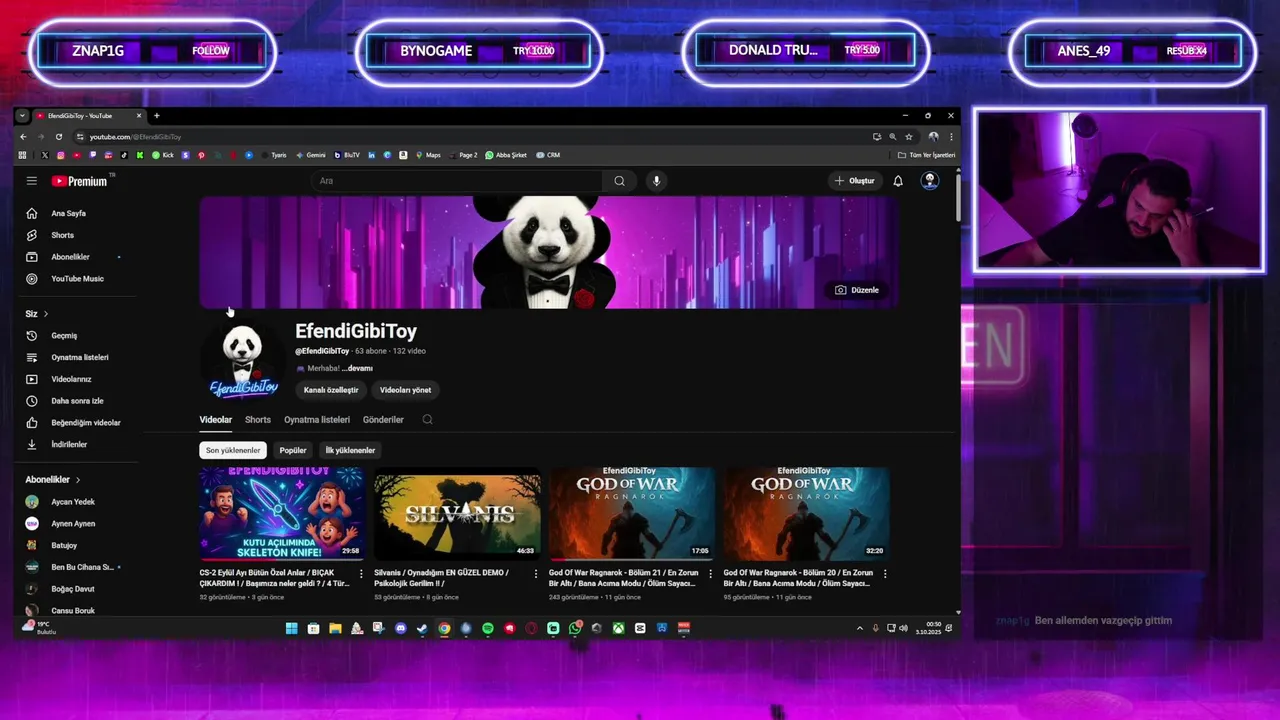Show hidden system tray icons
Viewport: 1280px width, 720px height.
click(x=859, y=628)
